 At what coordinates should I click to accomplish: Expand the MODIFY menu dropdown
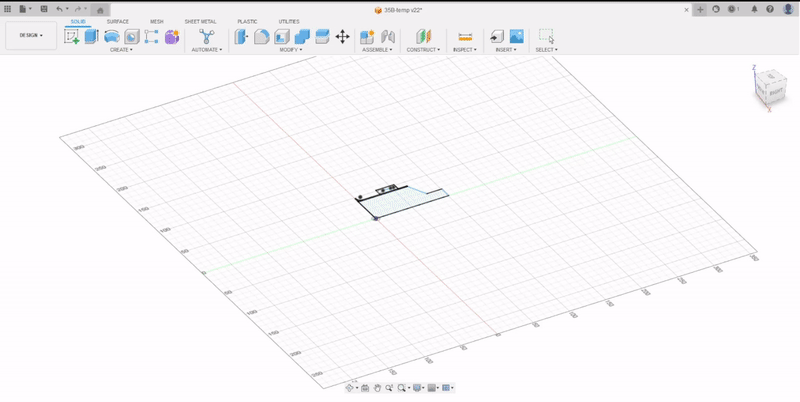click(290, 49)
